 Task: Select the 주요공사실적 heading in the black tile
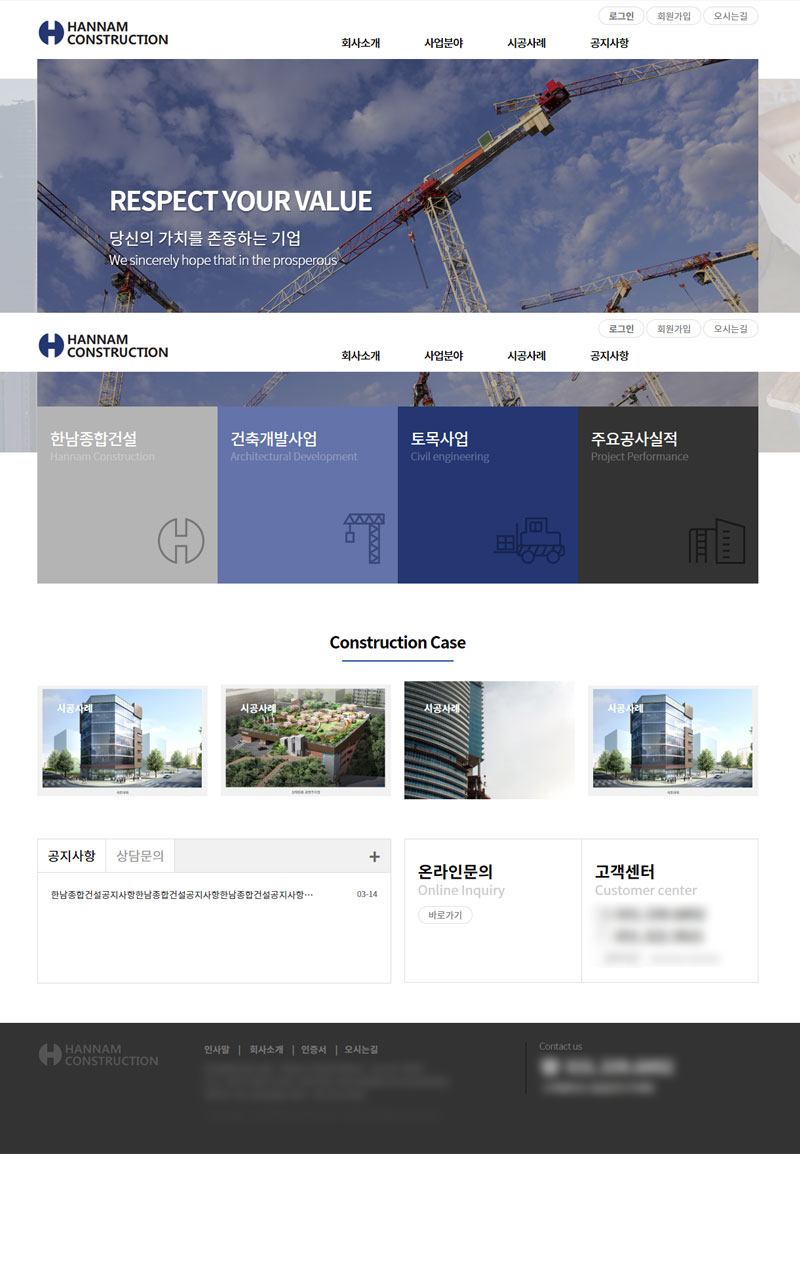634,439
